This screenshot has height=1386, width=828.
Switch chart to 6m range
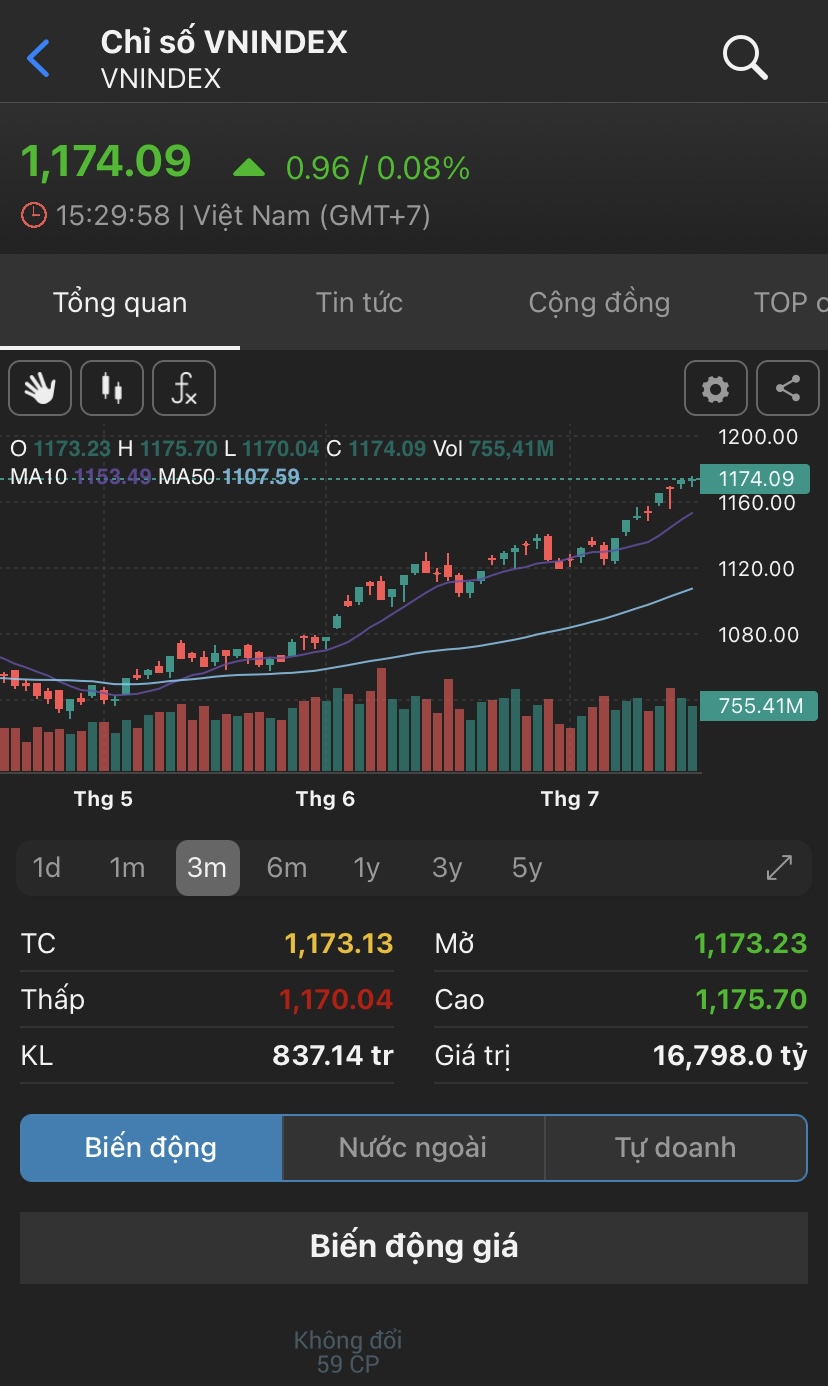[x=287, y=868]
